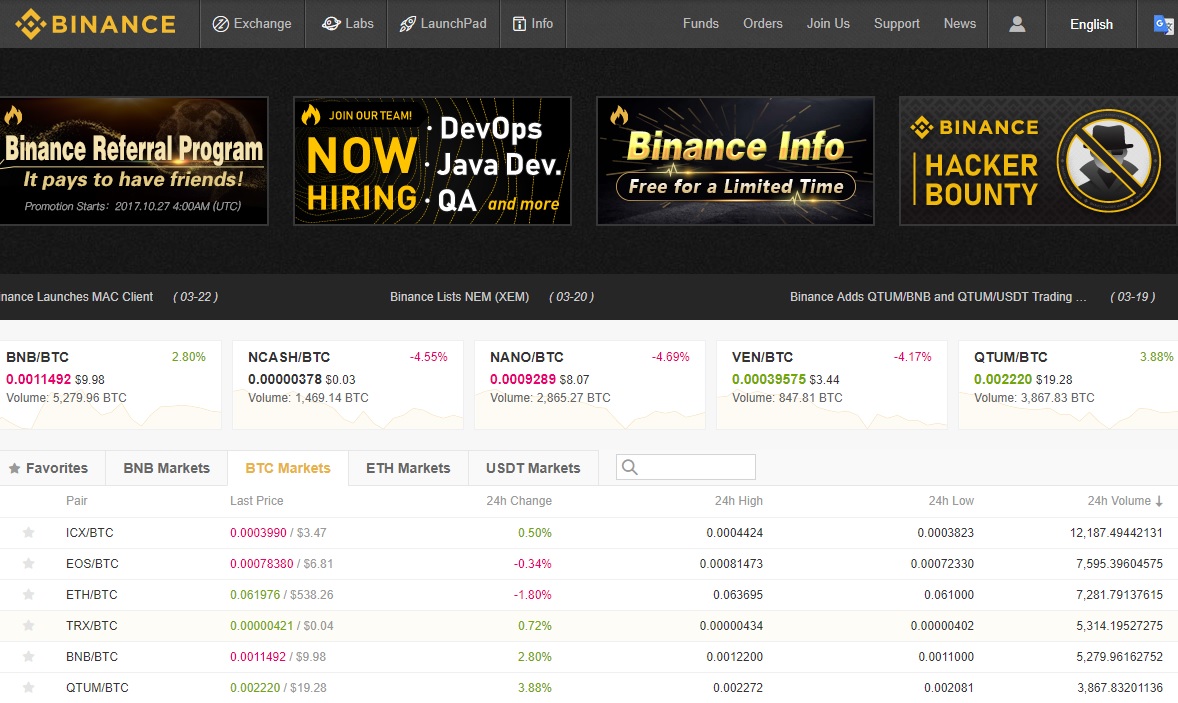Click the TRX 24h volume 5,314.19527275
Image resolution: width=1178 pixels, height=703 pixels.
pyautogui.click(x=1119, y=625)
